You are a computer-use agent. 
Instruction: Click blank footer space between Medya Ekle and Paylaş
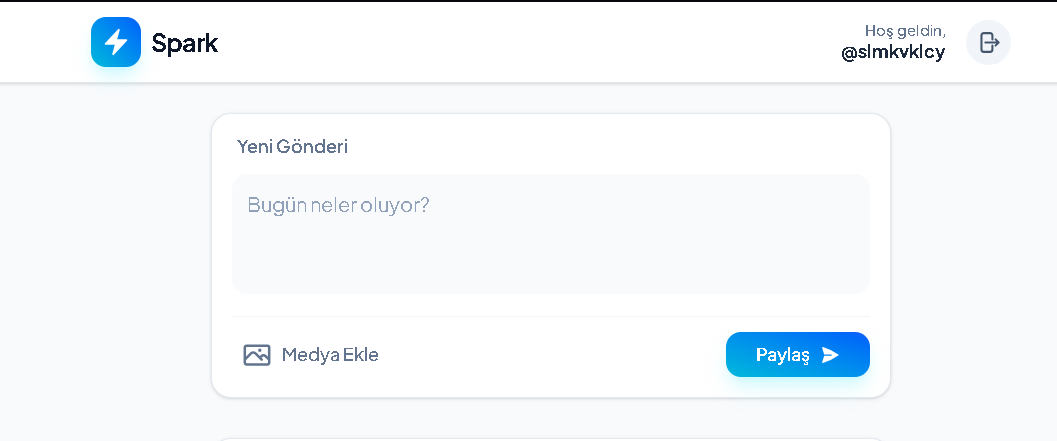(x=550, y=355)
